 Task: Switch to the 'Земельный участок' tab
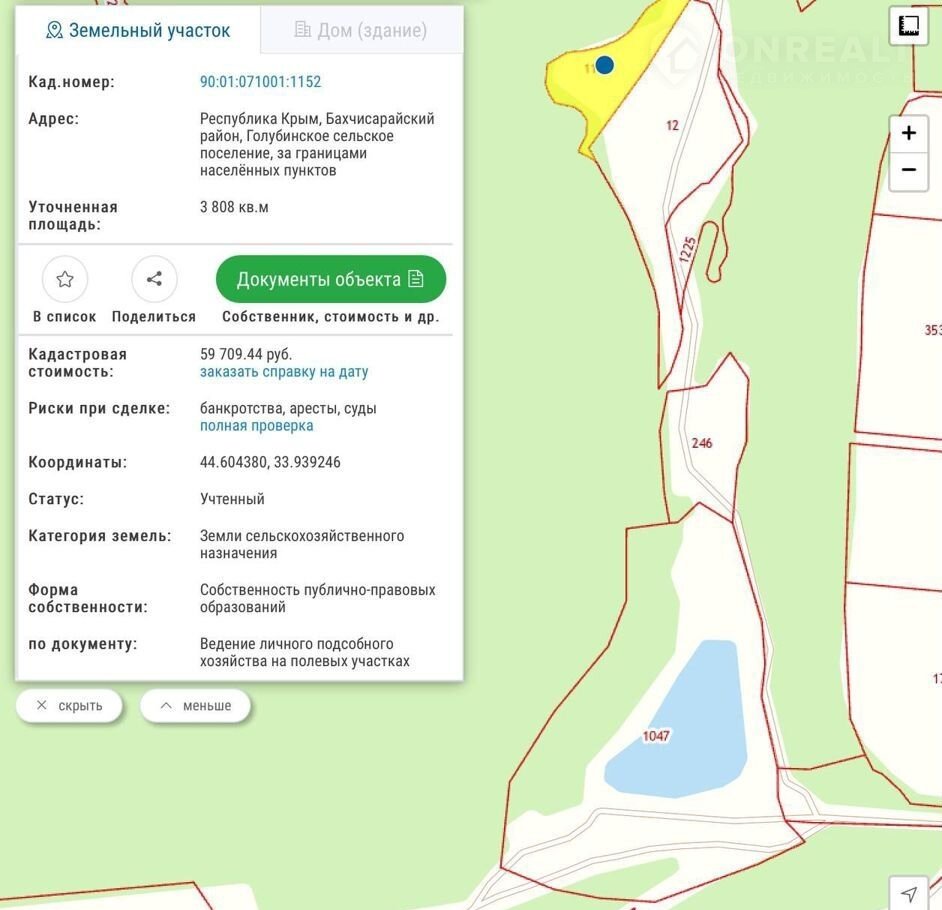click(x=138, y=30)
